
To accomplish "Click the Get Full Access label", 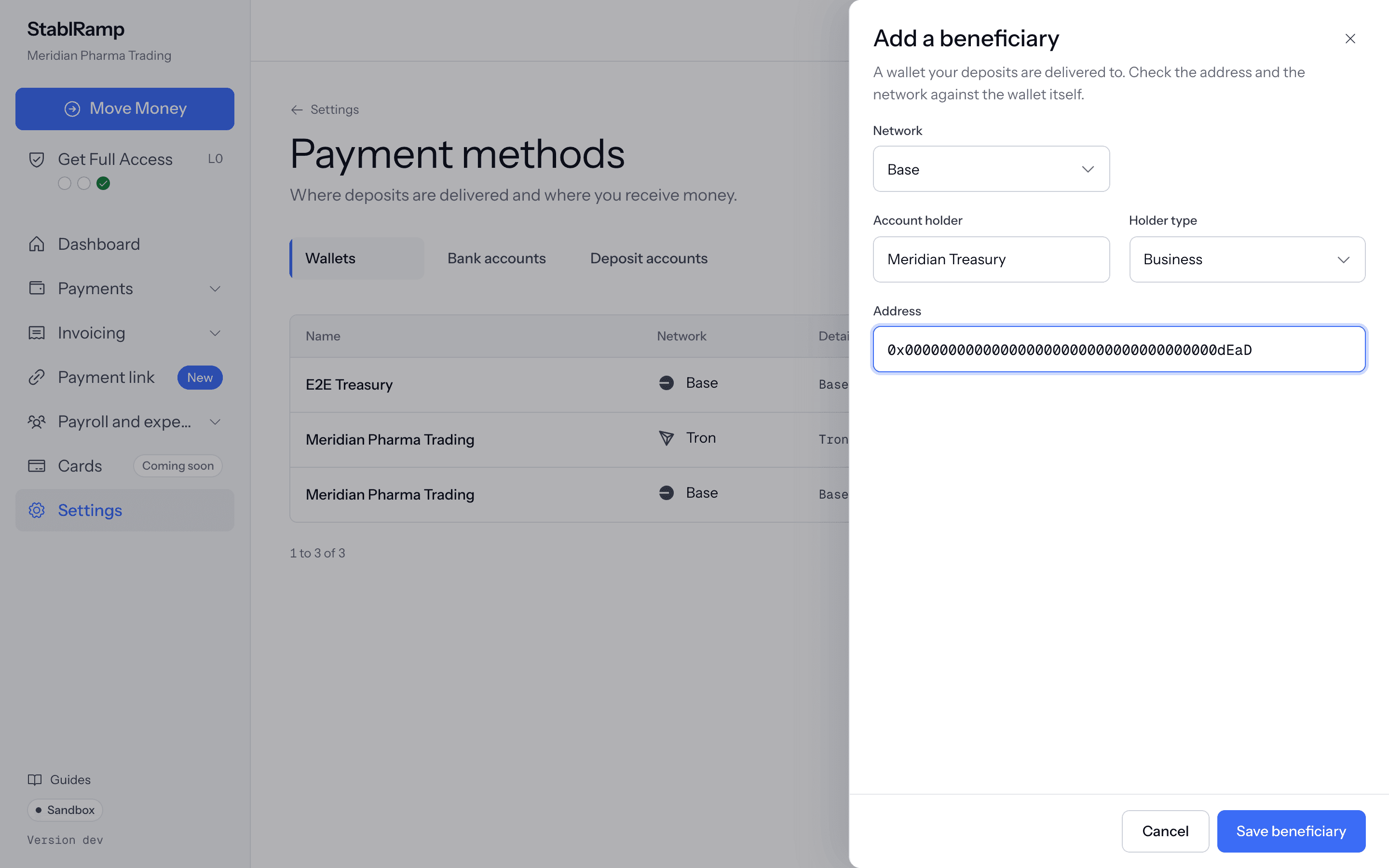I will point(115,160).
